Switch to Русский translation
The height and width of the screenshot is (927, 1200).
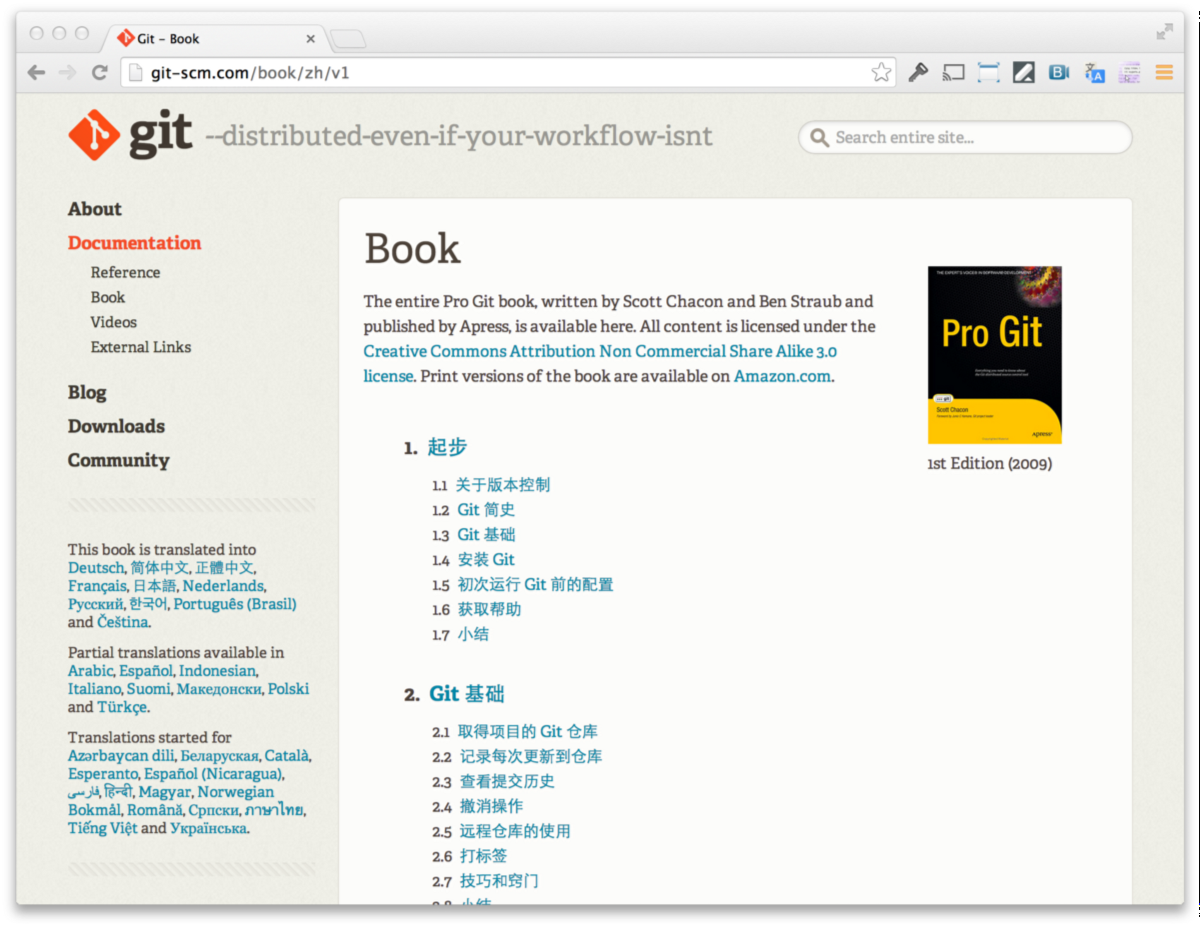tap(95, 604)
